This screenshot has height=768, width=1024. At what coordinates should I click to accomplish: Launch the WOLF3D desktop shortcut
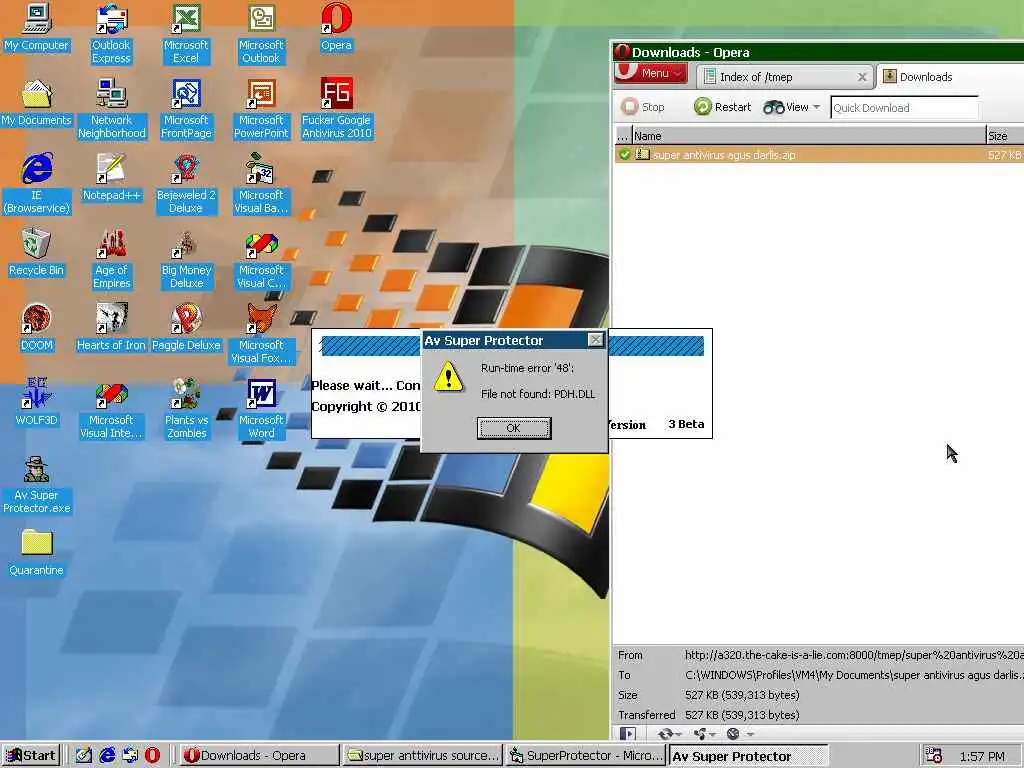[x=36, y=403]
